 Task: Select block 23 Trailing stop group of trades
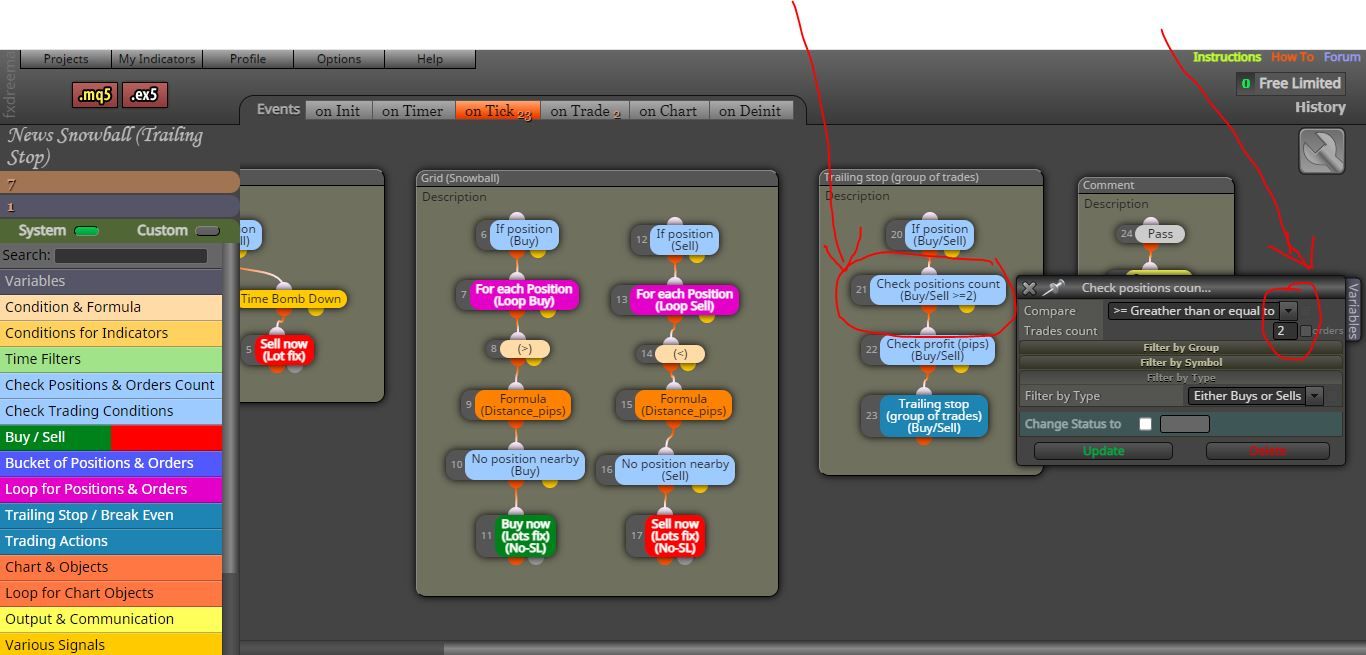(x=933, y=416)
